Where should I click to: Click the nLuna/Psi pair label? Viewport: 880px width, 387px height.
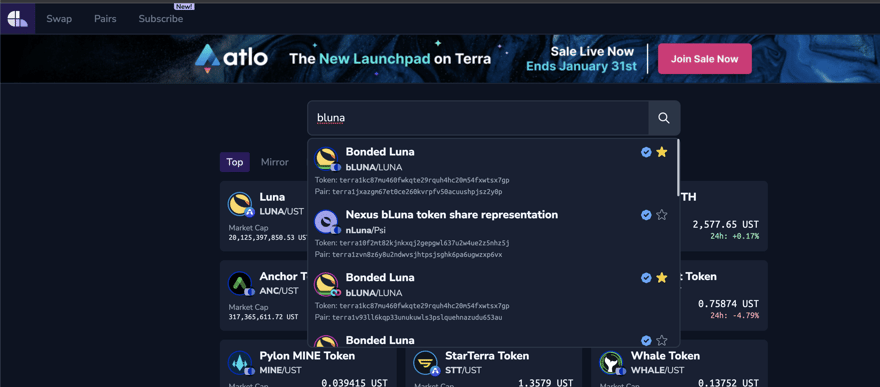click(x=365, y=230)
